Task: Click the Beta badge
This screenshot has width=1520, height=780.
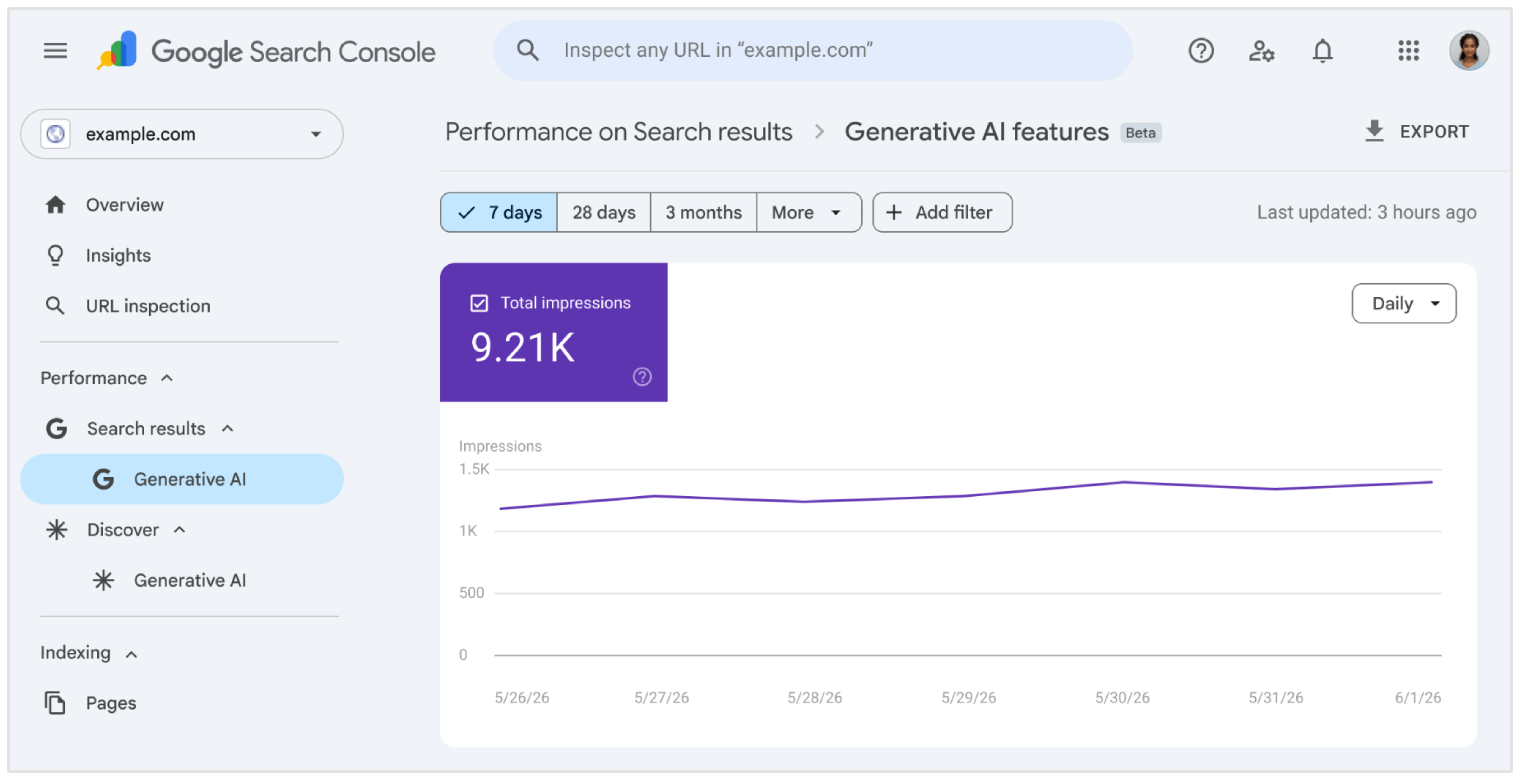Action: [x=1141, y=132]
